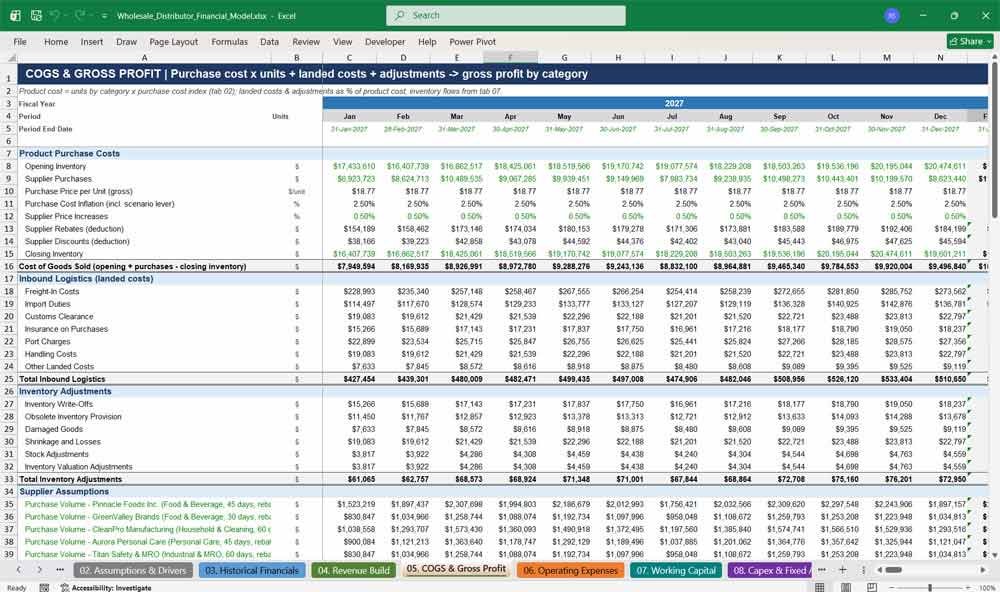Screen dimensions: 1000x592
Task: Click the zoom out minus button
Action: (891, 587)
